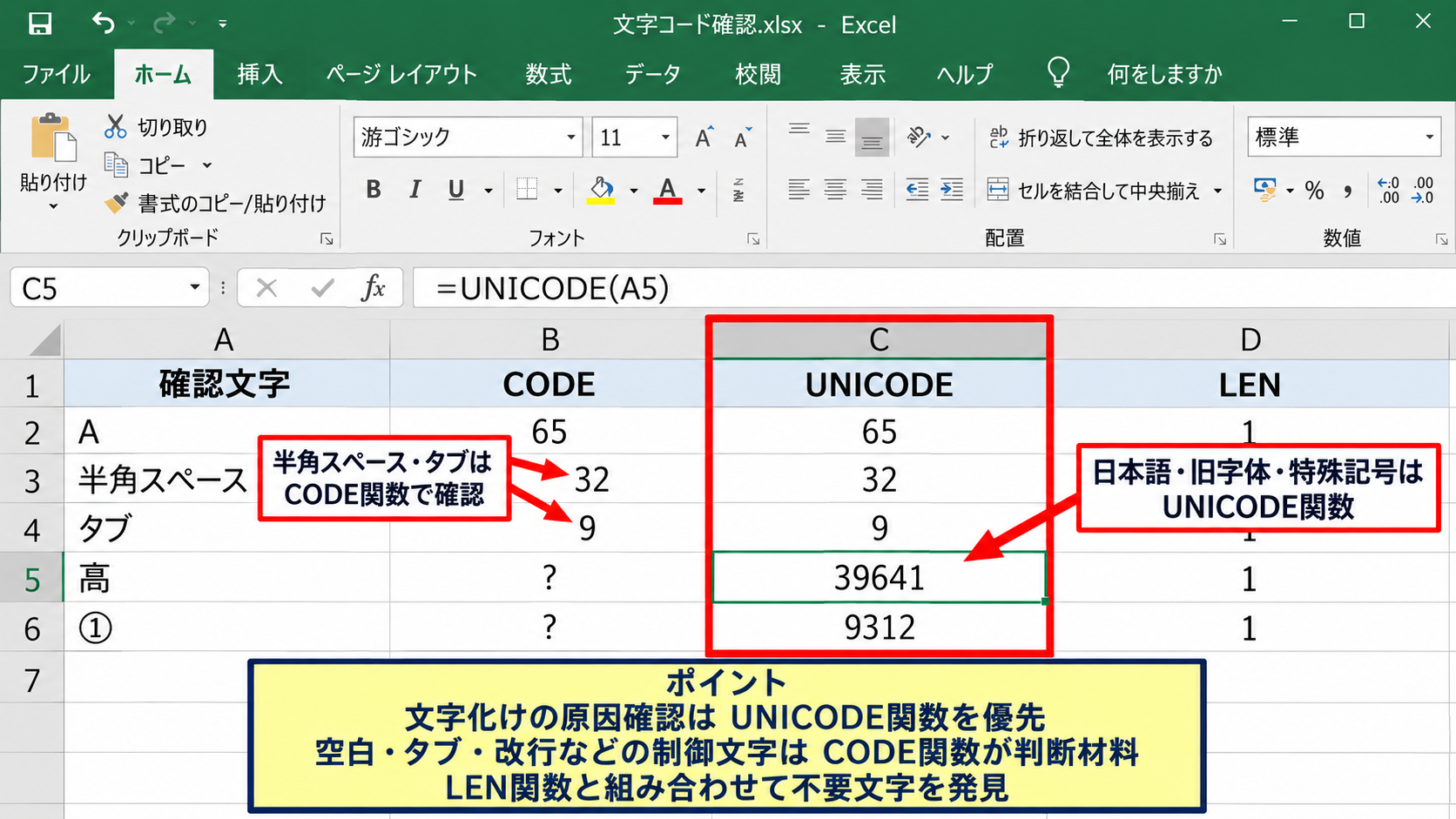Select column D header
Image resolution: width=1456 pixels, height=819 pixels.
tap(1250, 340)
